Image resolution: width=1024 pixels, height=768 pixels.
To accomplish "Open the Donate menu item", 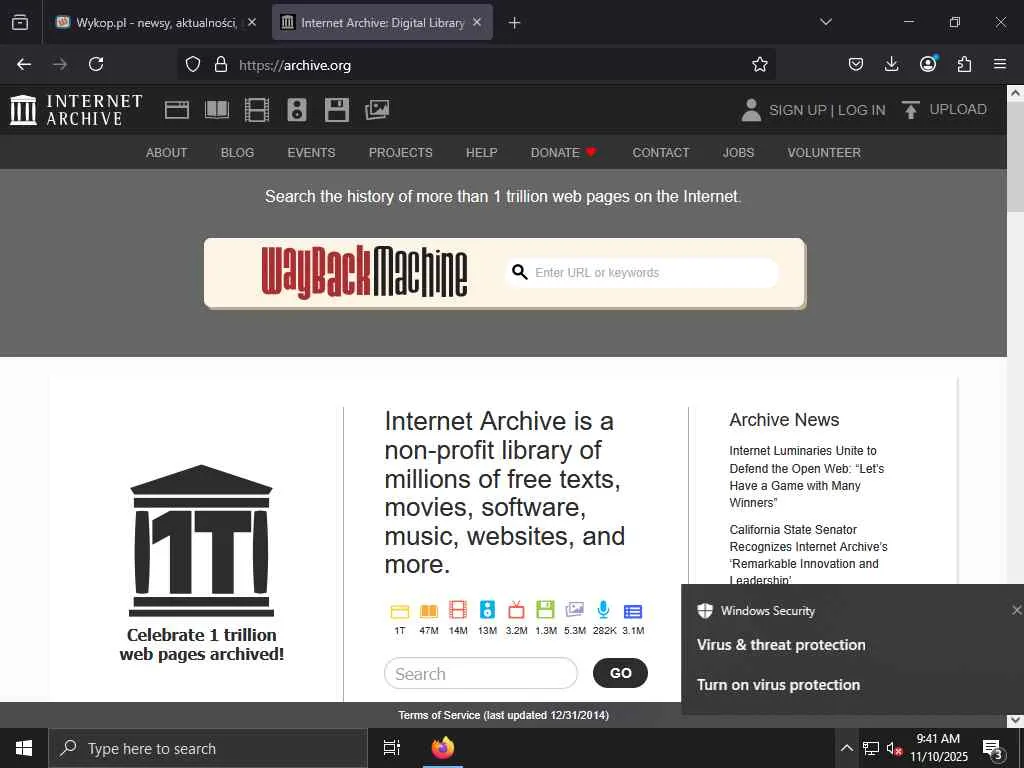I will 563,152.
